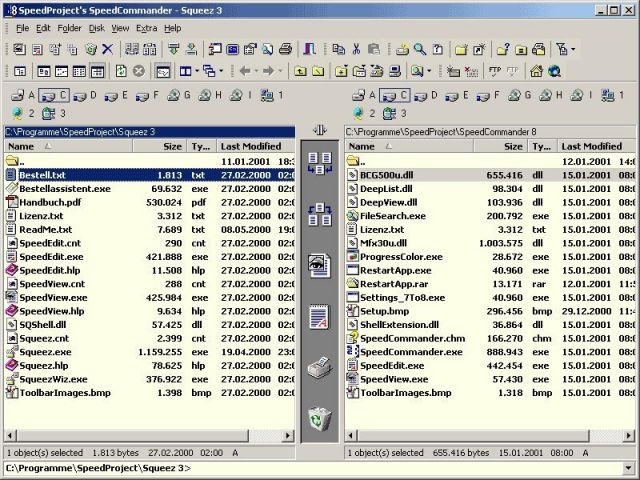Sort left panel by Name column header

tap(68, 146)
